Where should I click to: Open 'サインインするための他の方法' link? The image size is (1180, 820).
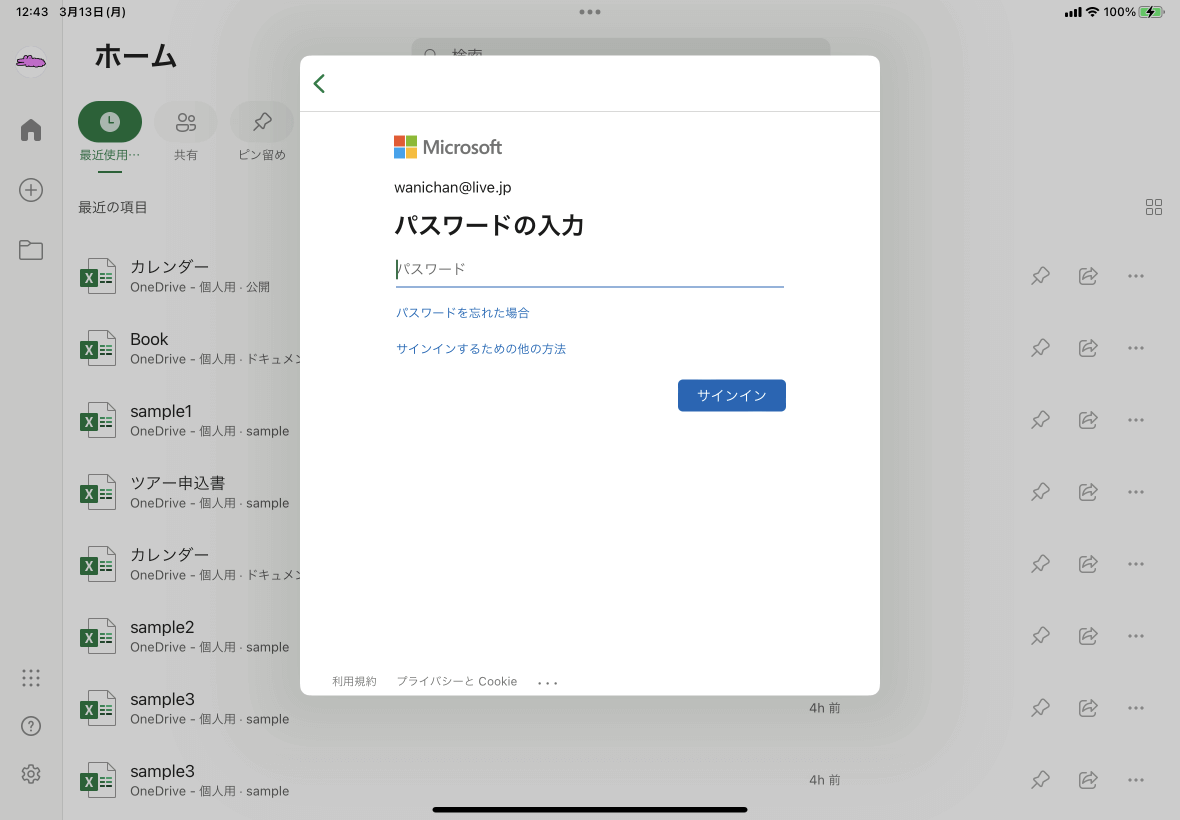481,349
